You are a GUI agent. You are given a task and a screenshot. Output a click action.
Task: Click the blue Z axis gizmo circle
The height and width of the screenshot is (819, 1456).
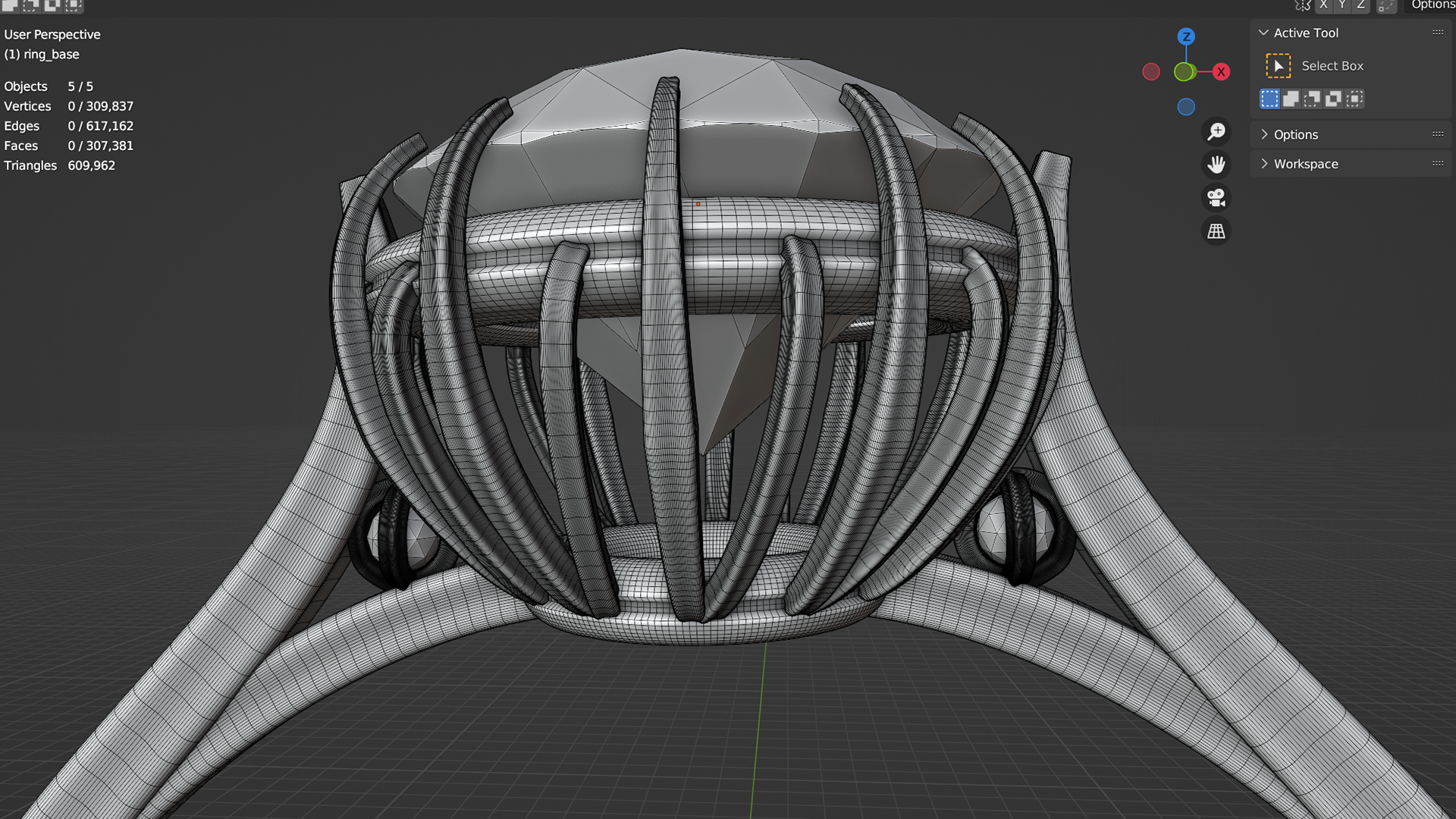click(1186, 36)
